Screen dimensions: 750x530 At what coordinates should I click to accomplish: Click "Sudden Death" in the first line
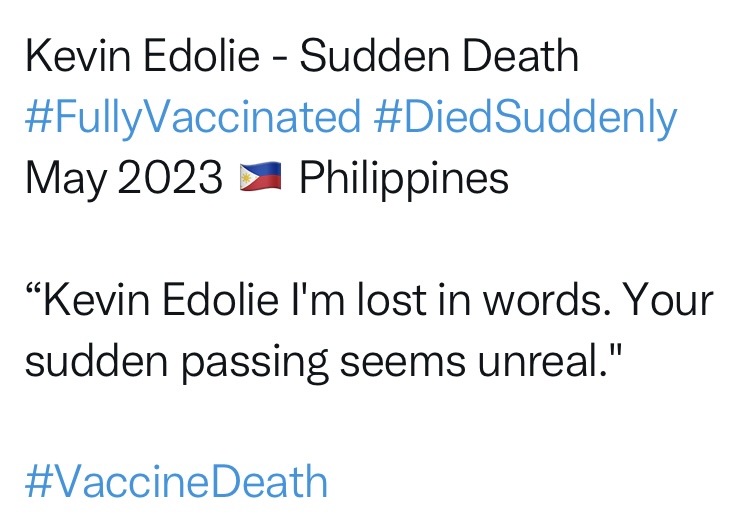pos(439,56)
